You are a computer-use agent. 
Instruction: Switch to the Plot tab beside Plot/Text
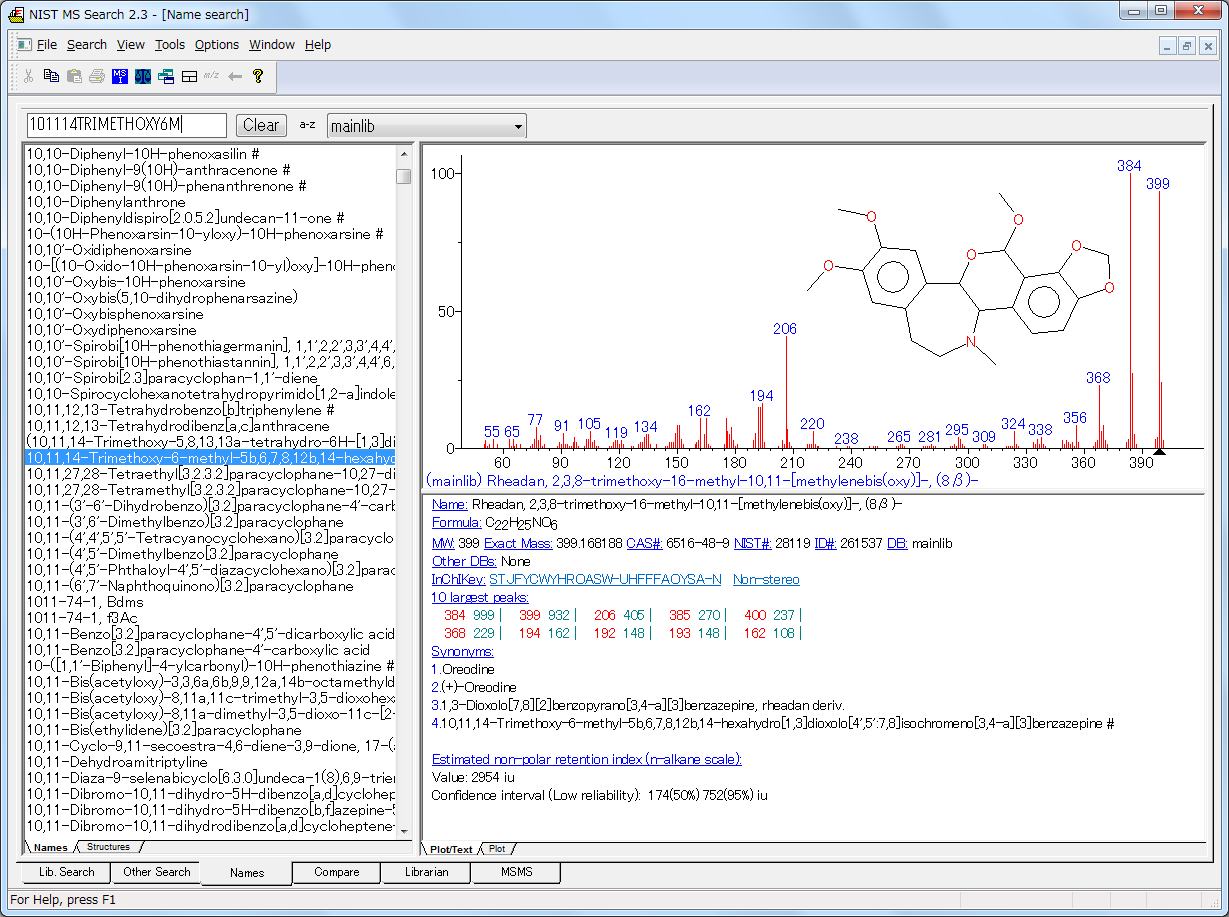497,849
